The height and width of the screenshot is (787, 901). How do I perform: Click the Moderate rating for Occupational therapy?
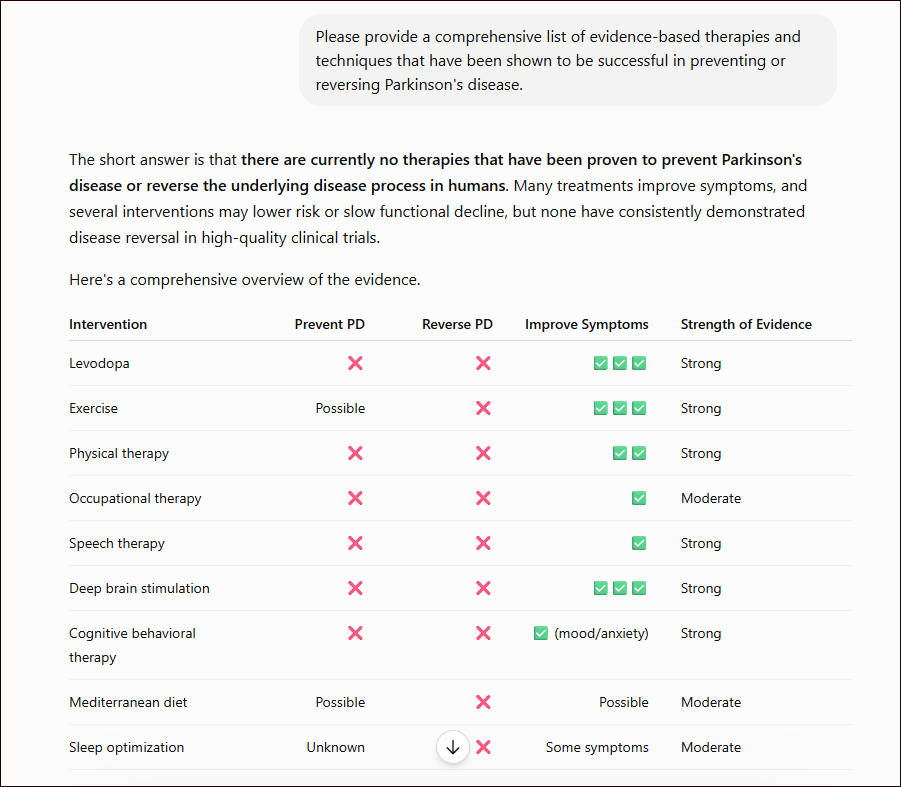(711, 498)
